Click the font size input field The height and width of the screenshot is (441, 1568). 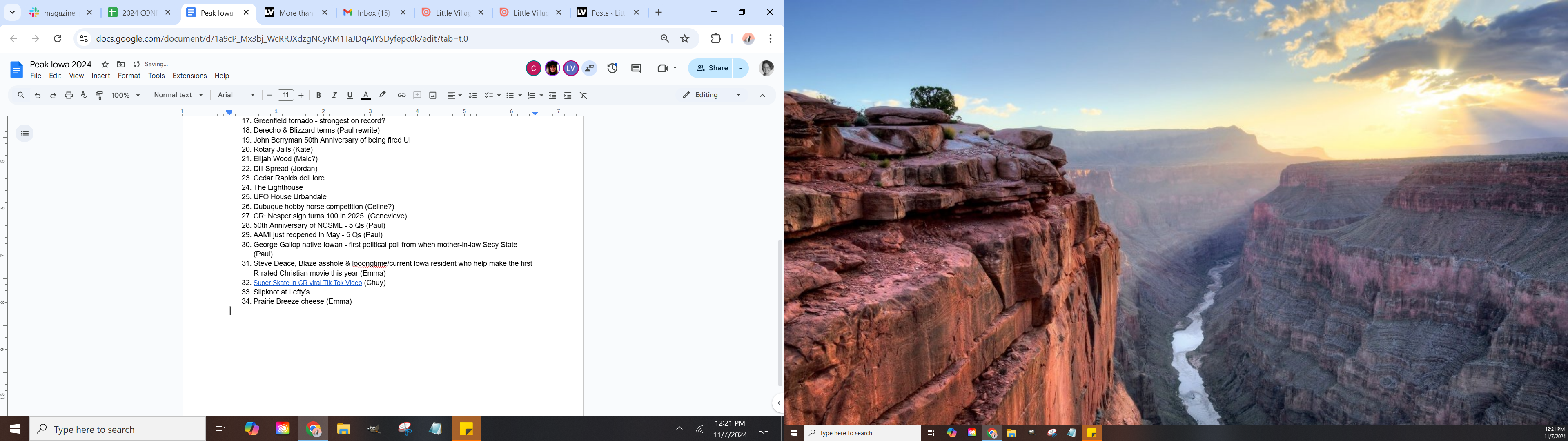coord(285,95)
